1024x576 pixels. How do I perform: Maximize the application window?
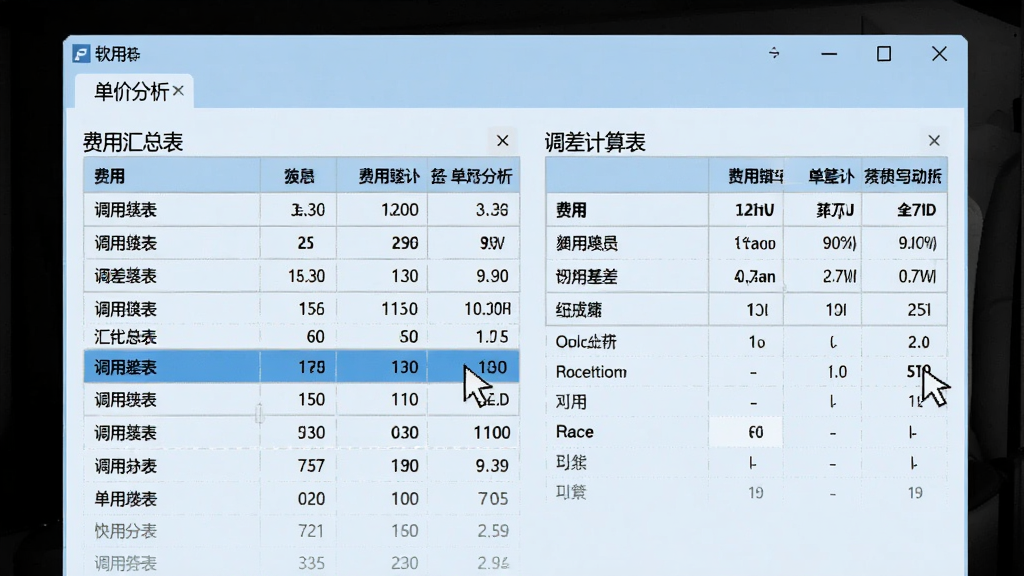point(884,54)
